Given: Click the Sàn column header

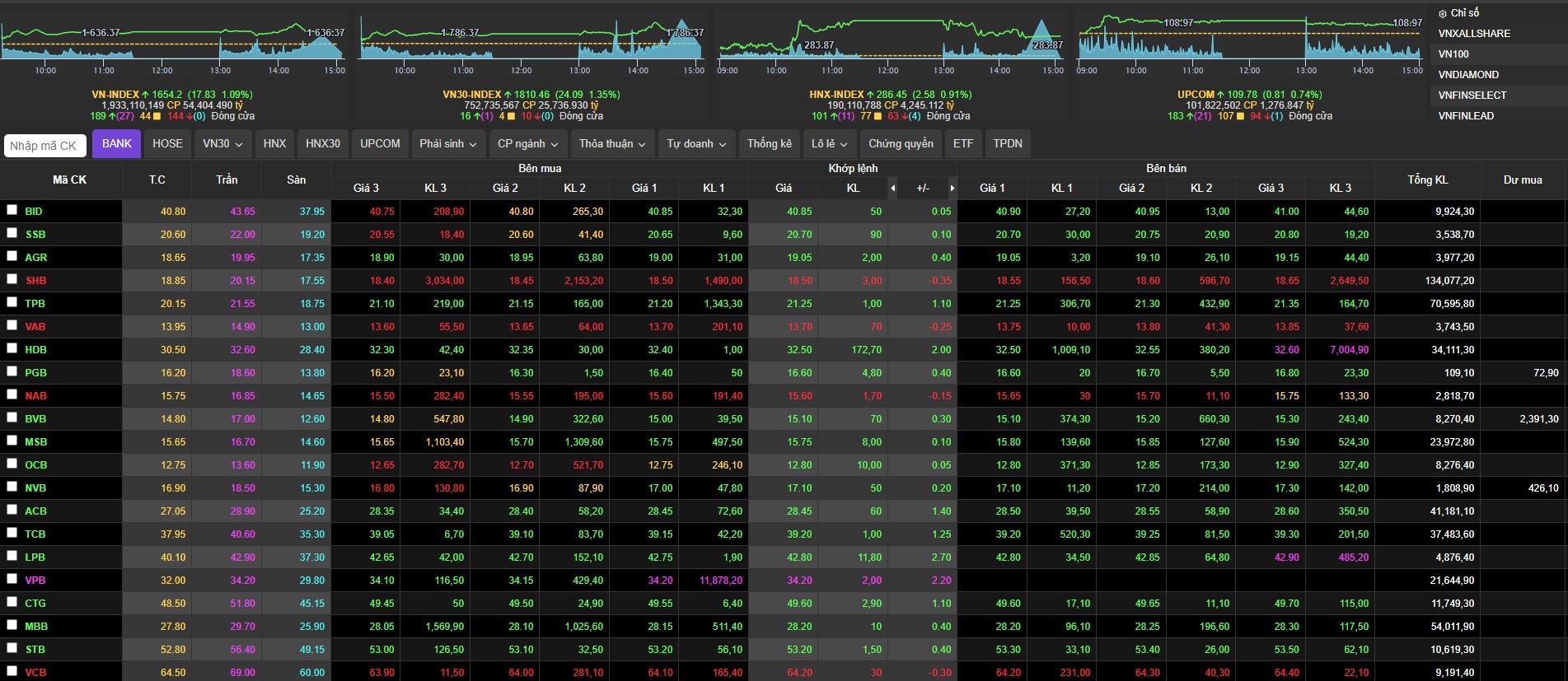Looking at the screenshot, I should pyautogui.click(x=296, y=180).
